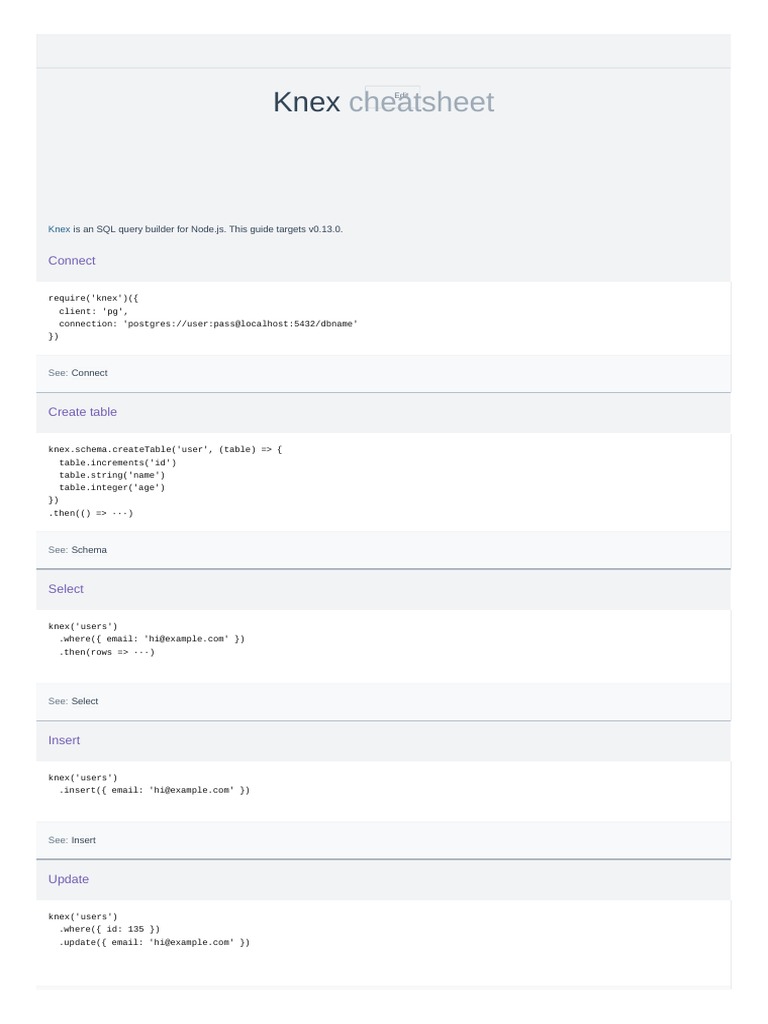The height and width of the screenshot is (1024, 768).
Task: Click the postgres connection string line
Action: [207, 324]
